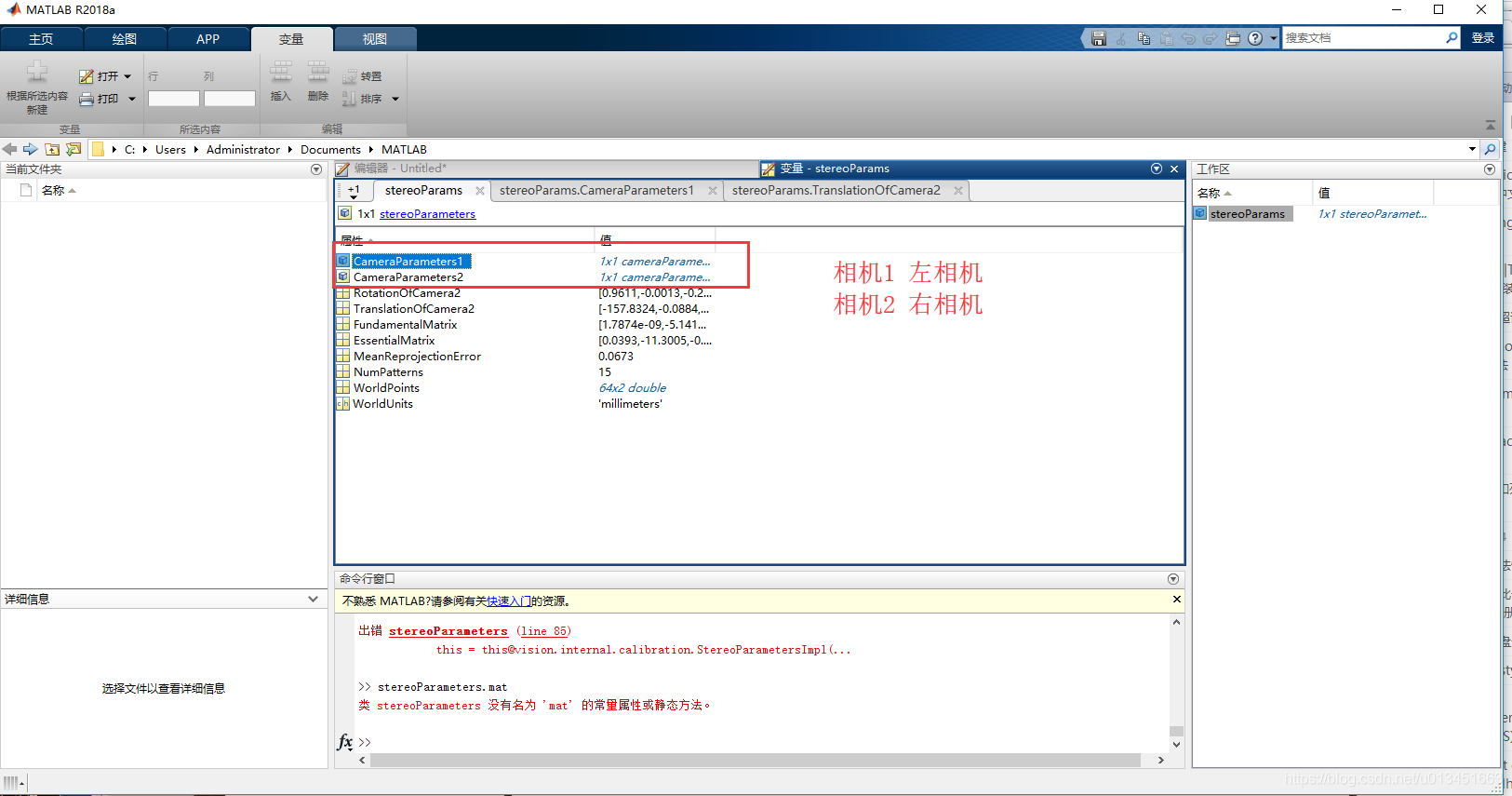This screenshot has height=796, width=1512.
Task: Click the 登录 (Sign In) button
Action: tap(1483, 38)
